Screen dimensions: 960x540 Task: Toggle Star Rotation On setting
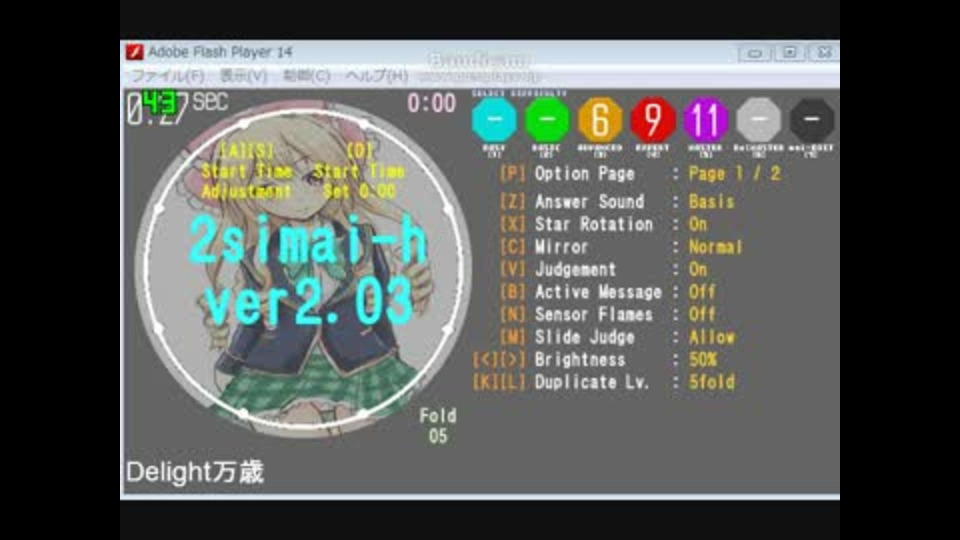(698, 224)
